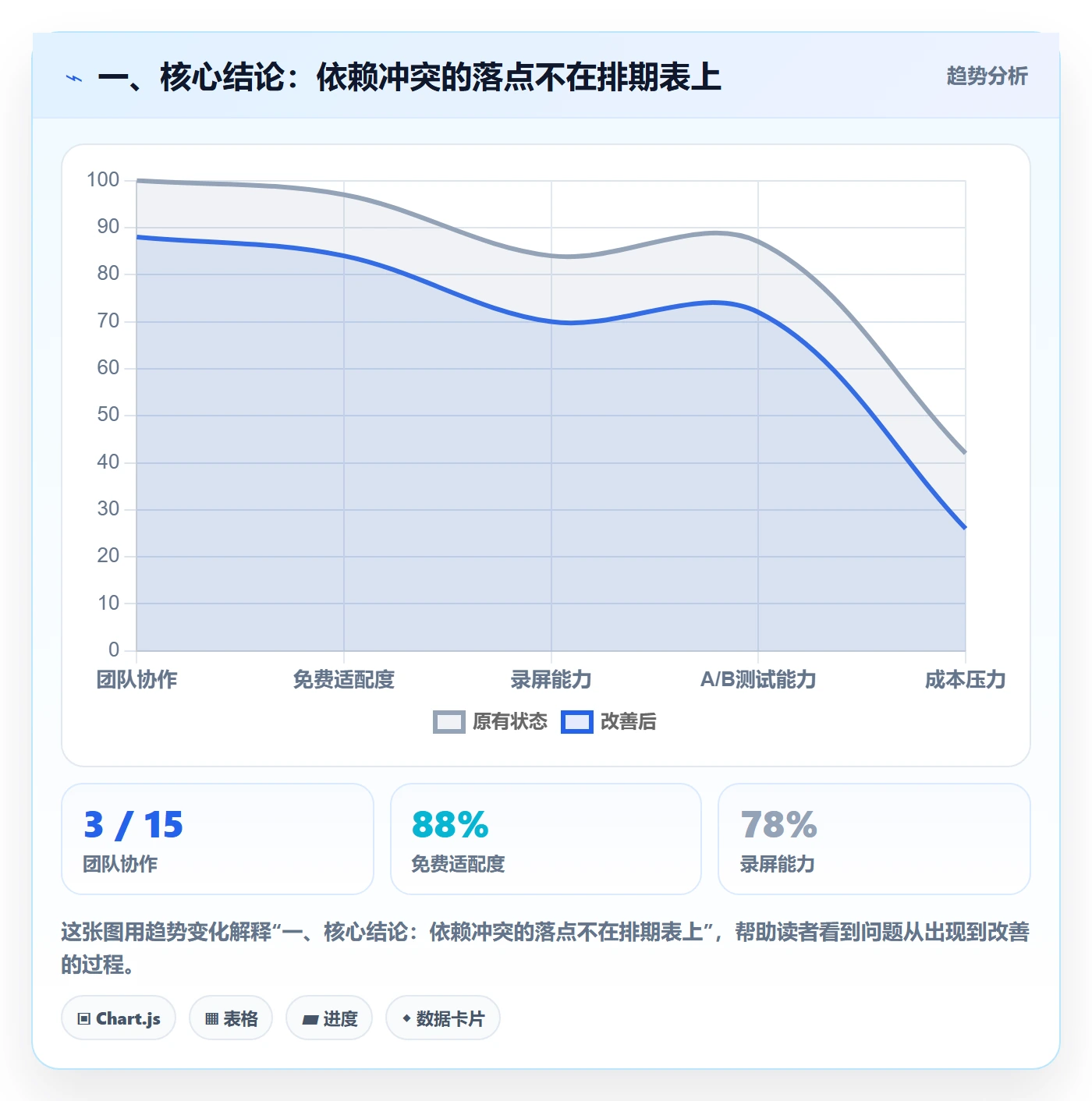The height and width of the screenshot is (1101, 1092).
Task: Toggle the 原有状态 legend swatch
Action: pos(449,722)
